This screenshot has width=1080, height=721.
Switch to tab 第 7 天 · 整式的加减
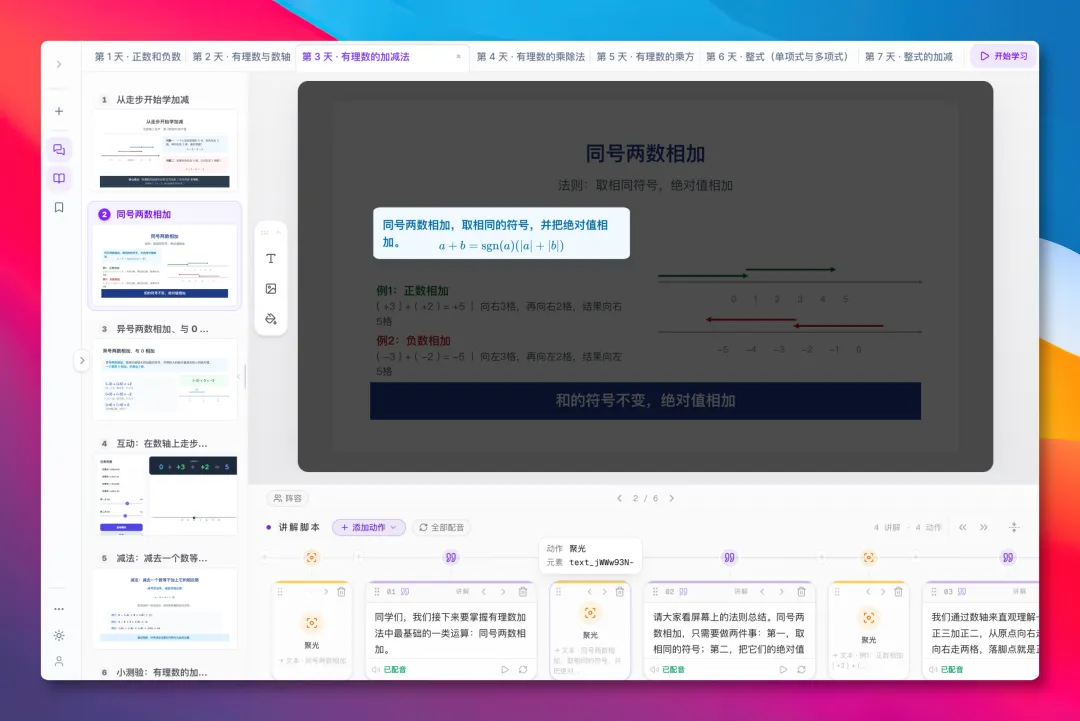pos(908,56)
